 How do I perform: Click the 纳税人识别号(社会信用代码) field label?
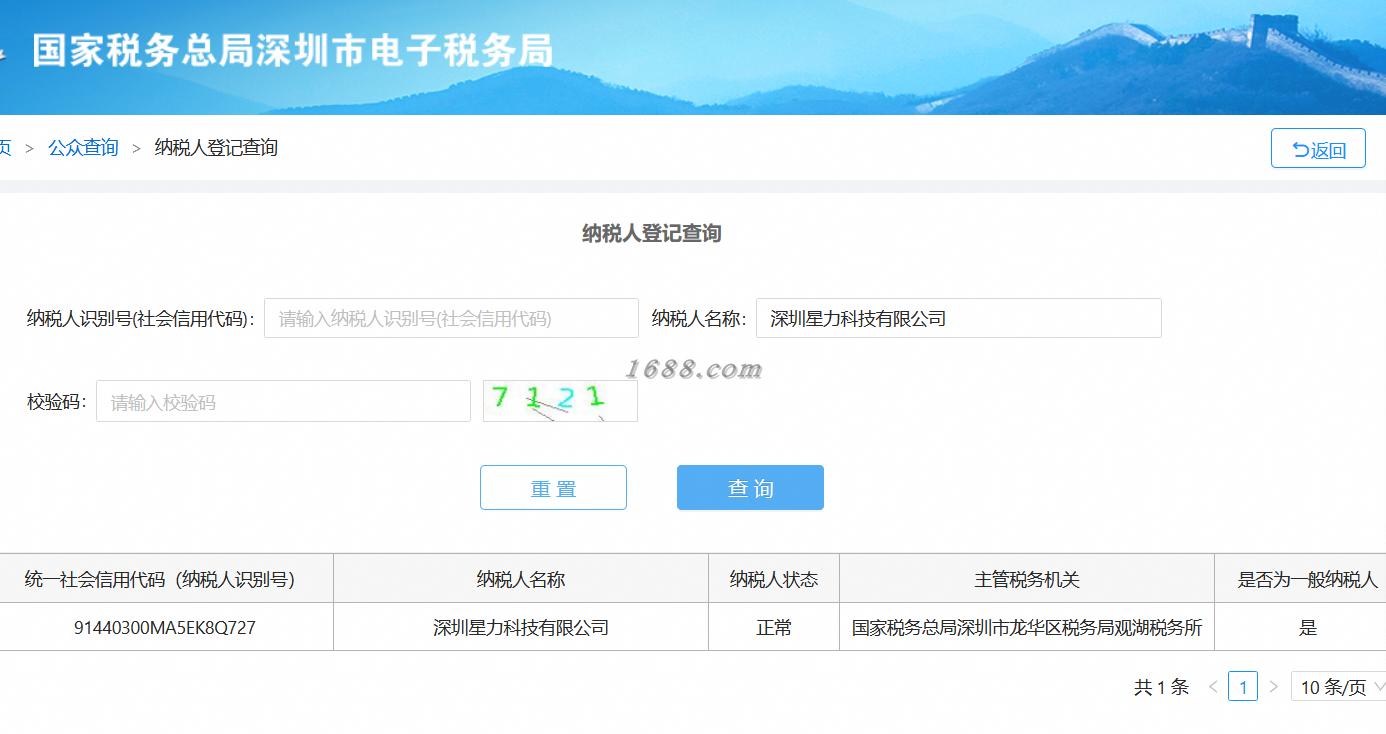(141, 319)
